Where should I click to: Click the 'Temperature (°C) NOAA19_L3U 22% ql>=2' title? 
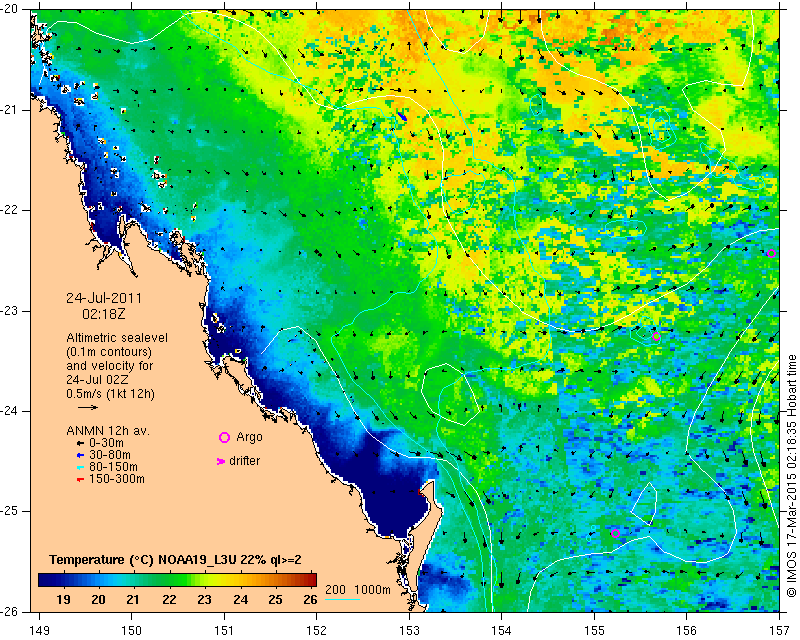coord(176,559)
